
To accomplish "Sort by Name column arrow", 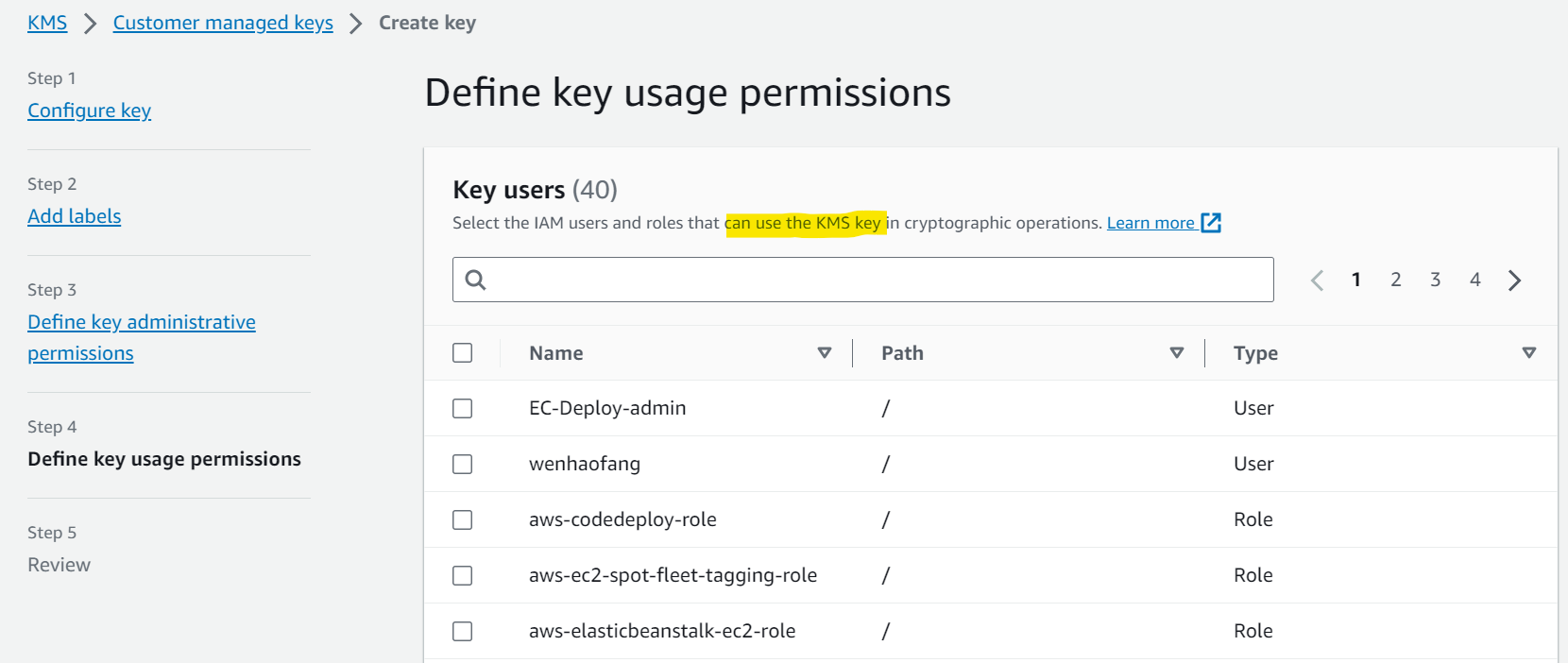I will point(825,352).
